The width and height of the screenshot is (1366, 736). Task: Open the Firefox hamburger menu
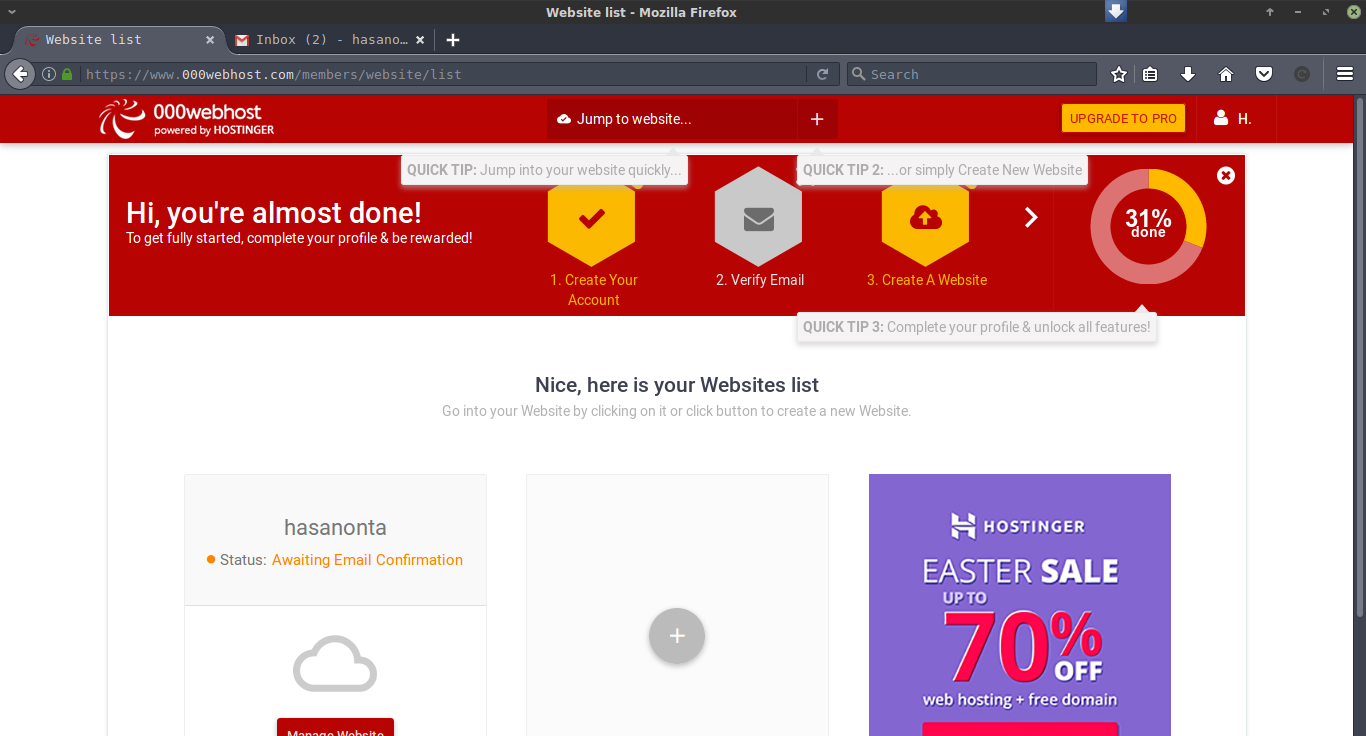click(1345, 74)
